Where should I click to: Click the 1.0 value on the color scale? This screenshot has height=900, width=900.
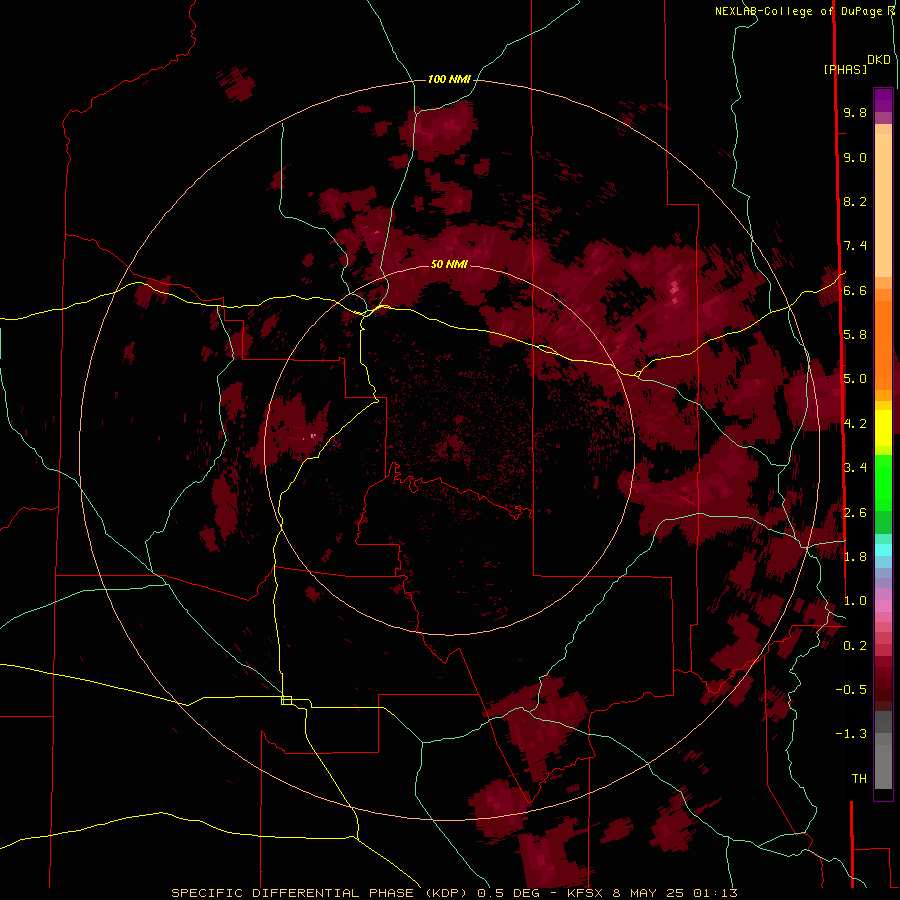tap(855, 601)
